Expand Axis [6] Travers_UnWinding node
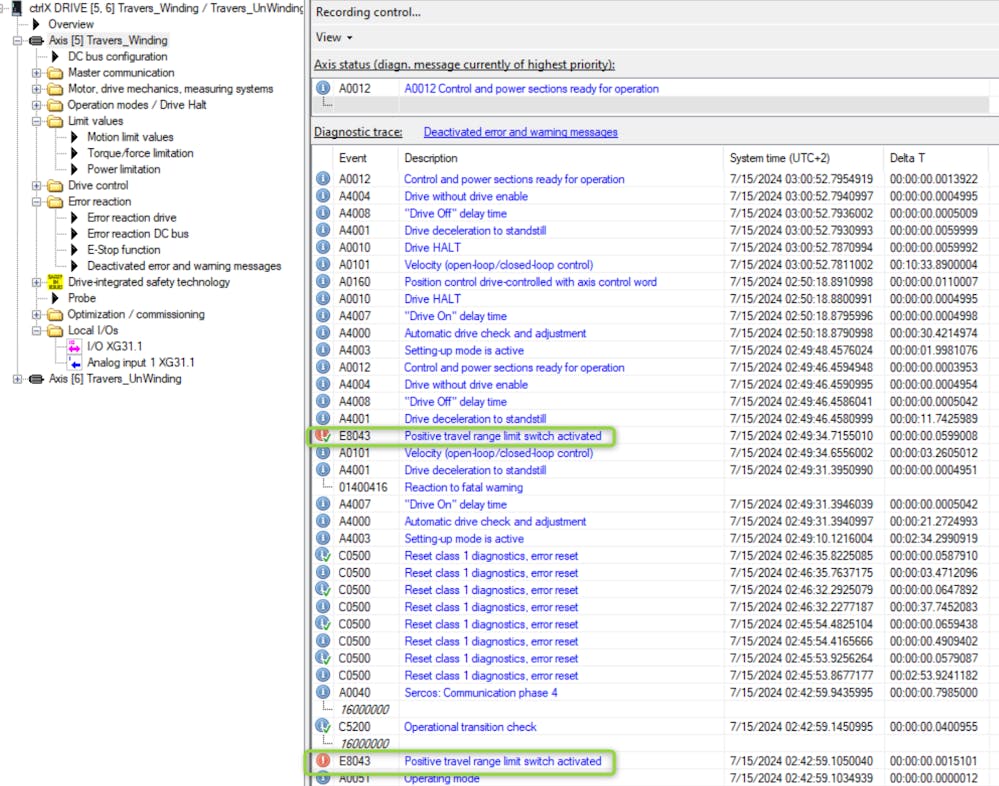Viewport: 999px width, 786px height. 17,379
